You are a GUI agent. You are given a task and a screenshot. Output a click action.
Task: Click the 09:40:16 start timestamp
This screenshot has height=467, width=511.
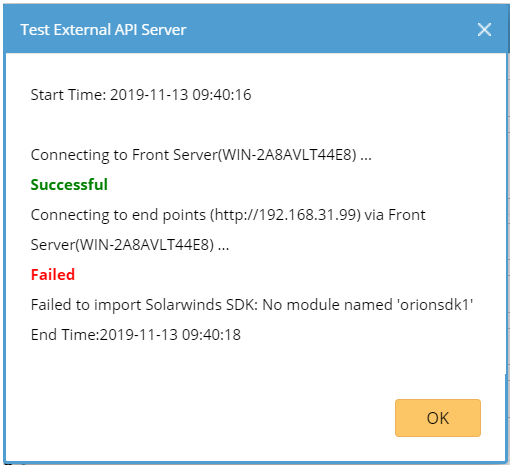point(222,95)
